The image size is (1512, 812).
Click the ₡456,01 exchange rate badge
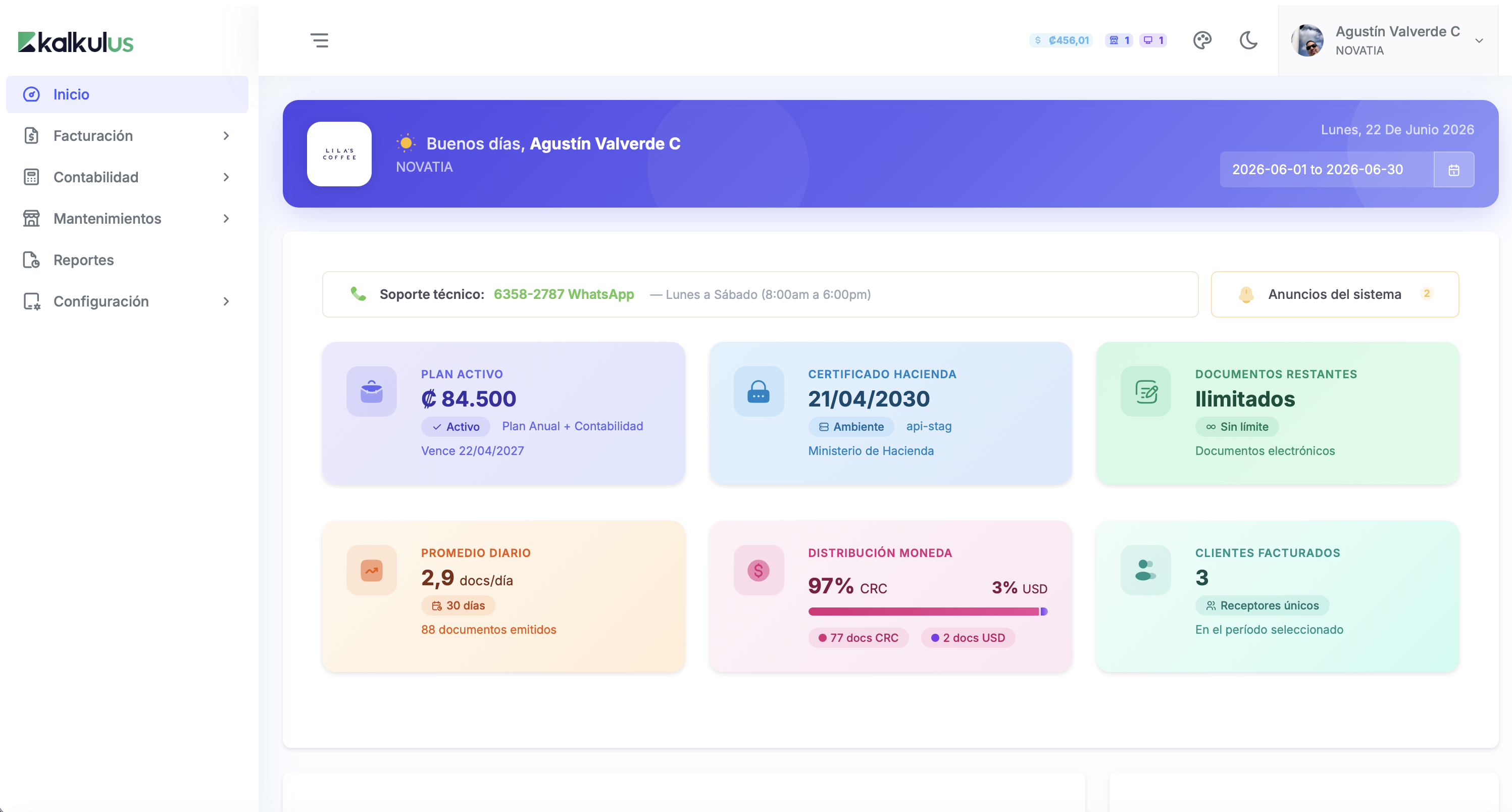tap(1061, 40)
